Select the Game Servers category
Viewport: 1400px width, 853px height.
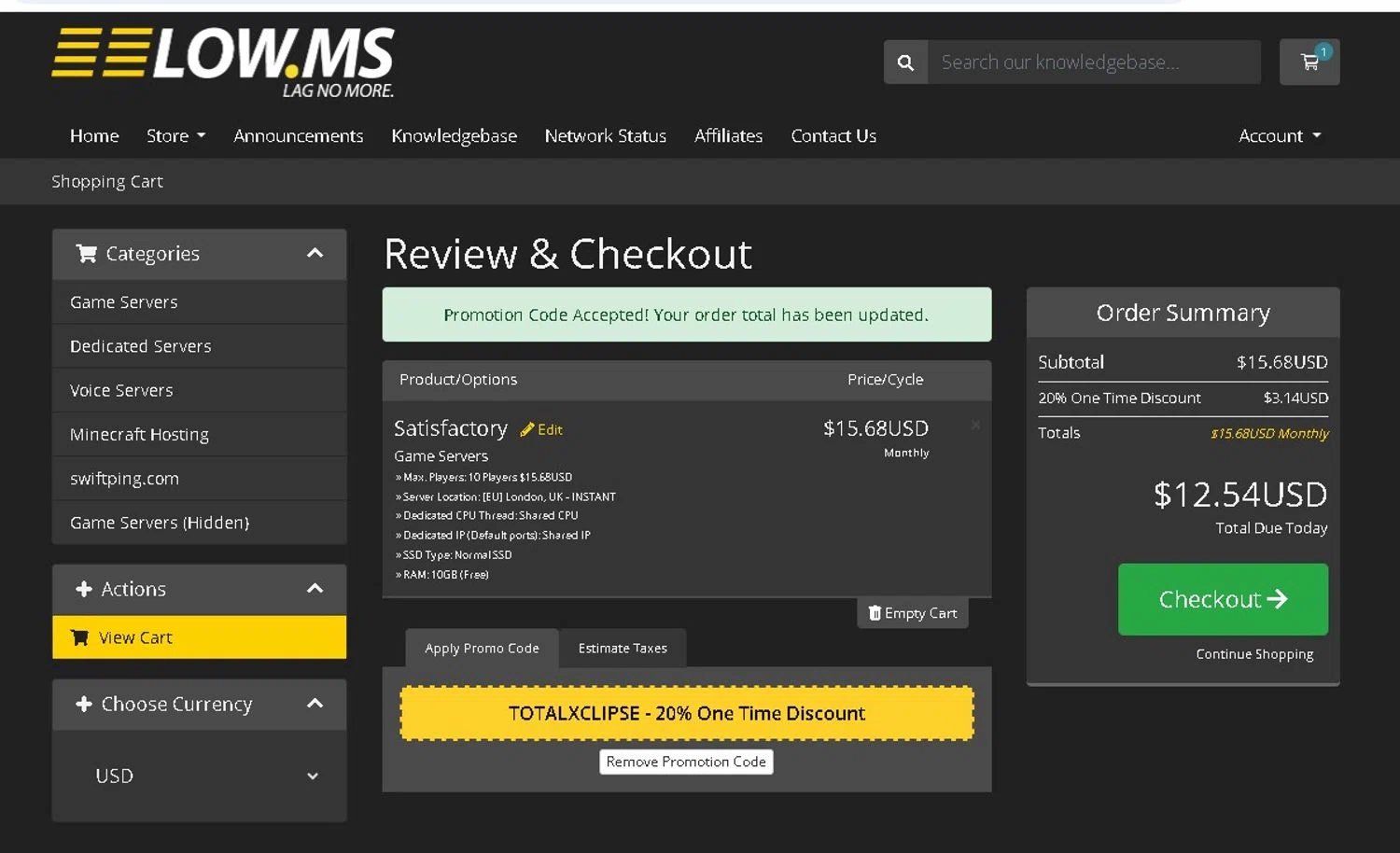[200, 302]
